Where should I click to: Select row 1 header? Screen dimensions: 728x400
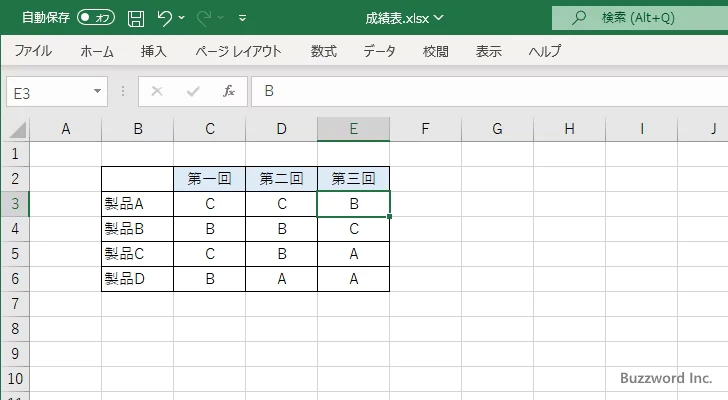15,154
